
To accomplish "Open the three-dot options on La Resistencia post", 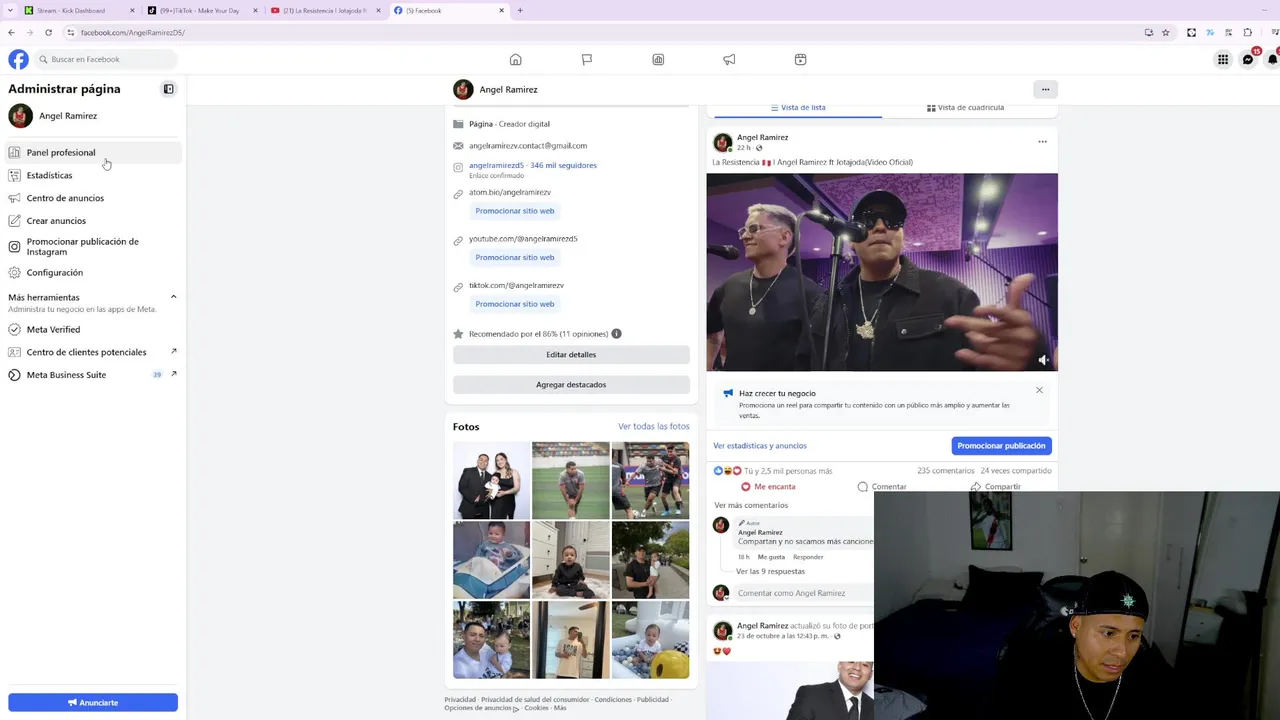I will [x=1042, y=141].
